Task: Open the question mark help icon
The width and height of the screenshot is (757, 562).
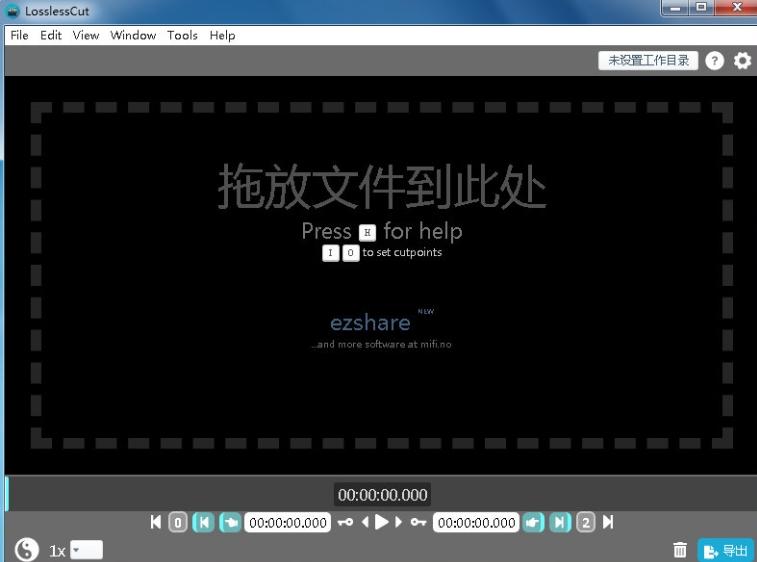Action: point(715,61)
